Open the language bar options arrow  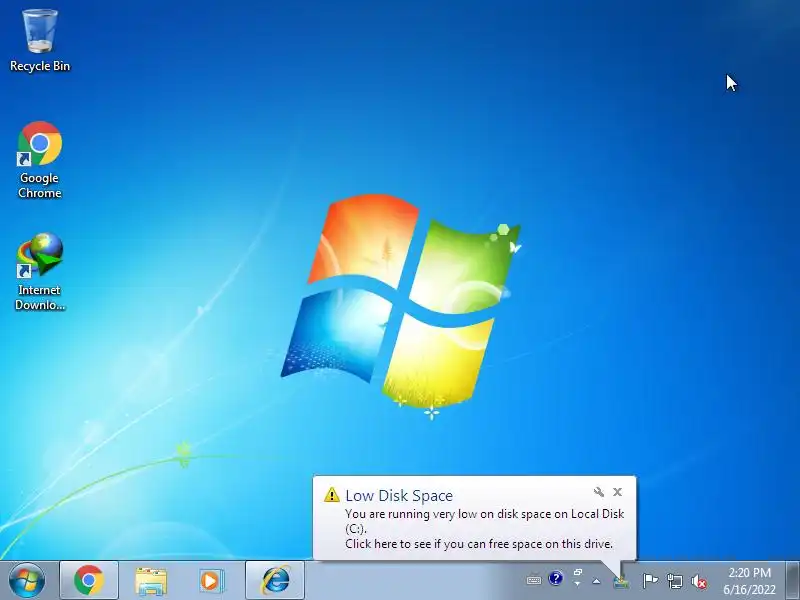578,583
